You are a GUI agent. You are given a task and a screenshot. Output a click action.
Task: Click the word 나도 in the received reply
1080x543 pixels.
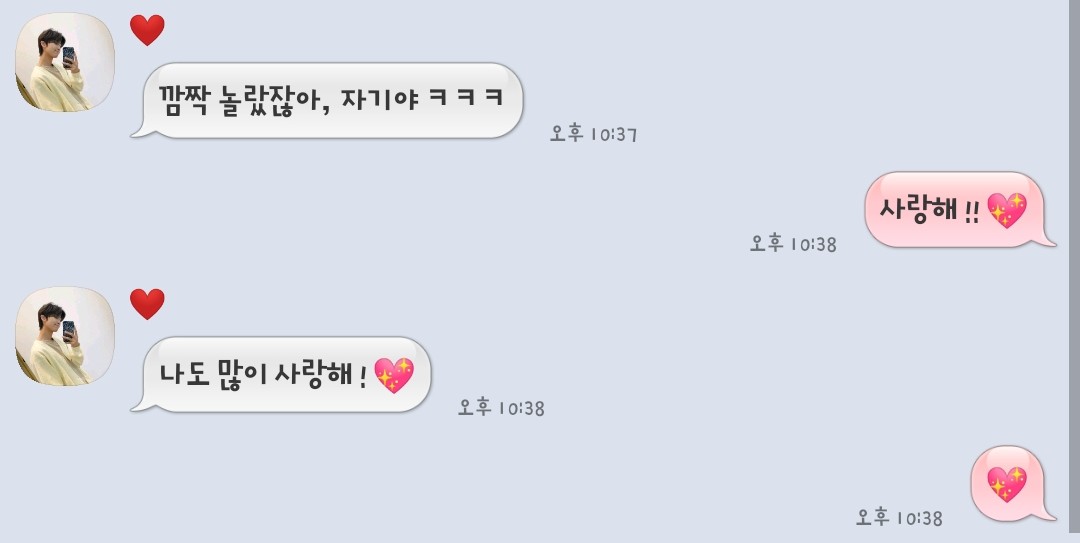click(x=185, y=375)
